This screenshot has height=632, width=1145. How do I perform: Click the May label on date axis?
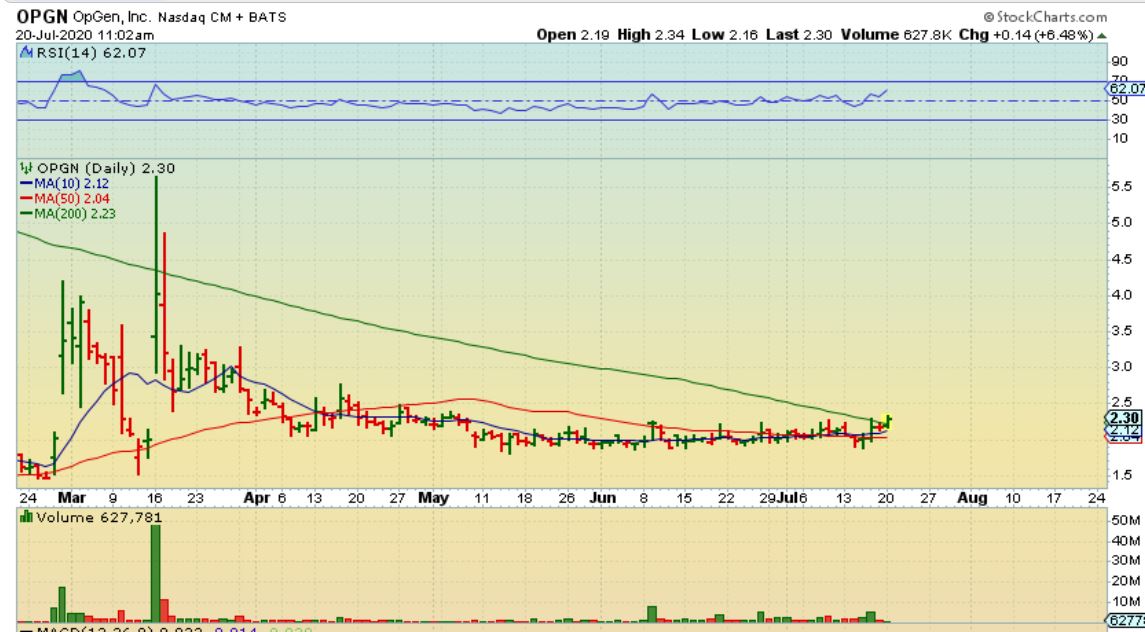433,497
